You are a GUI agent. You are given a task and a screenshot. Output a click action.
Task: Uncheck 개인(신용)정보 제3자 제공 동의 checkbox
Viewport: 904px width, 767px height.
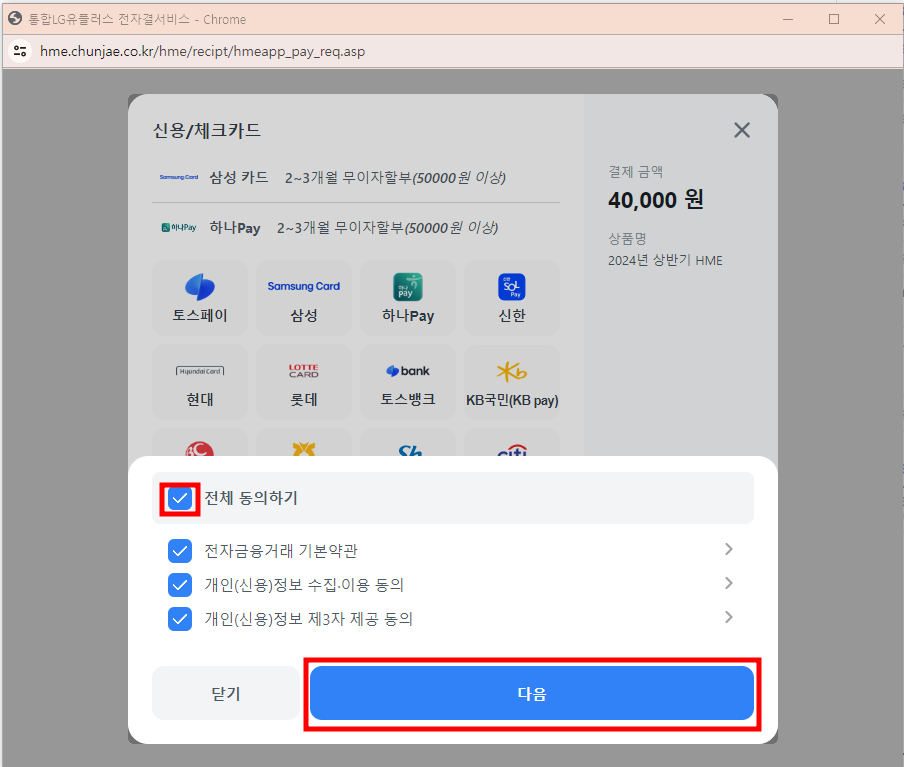180,619
